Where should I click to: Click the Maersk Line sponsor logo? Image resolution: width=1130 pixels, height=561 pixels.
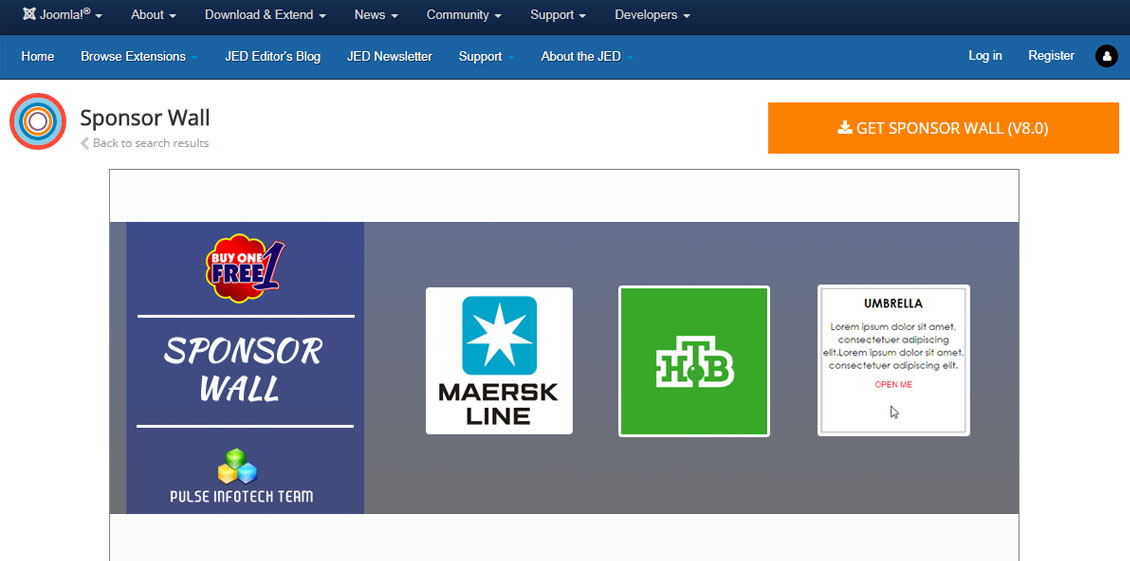[499, 361]
